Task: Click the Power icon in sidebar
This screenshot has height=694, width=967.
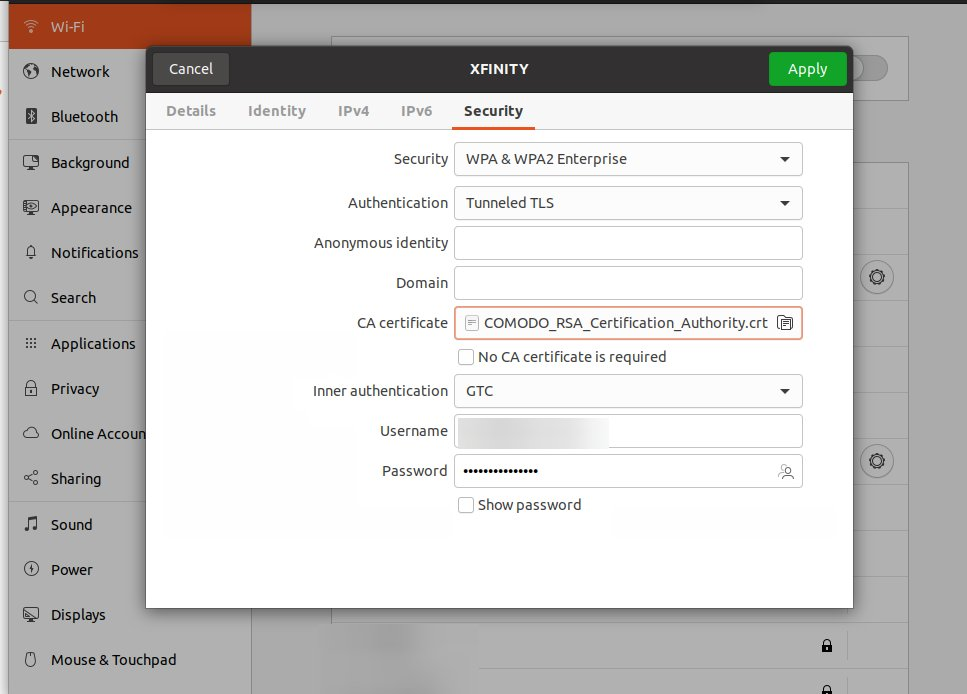Action: pyautogui.click(x=31, y=569)
